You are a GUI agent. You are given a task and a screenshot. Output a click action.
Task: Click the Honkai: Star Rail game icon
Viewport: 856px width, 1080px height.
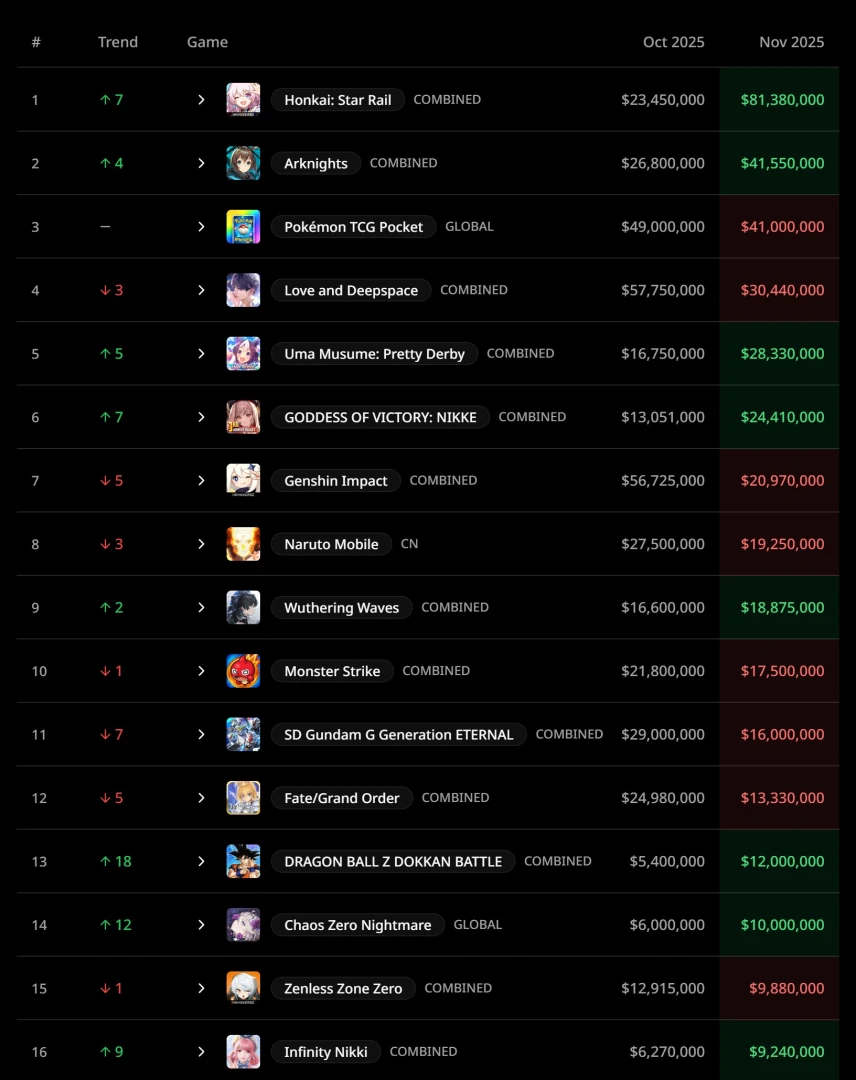coord(243,100)
